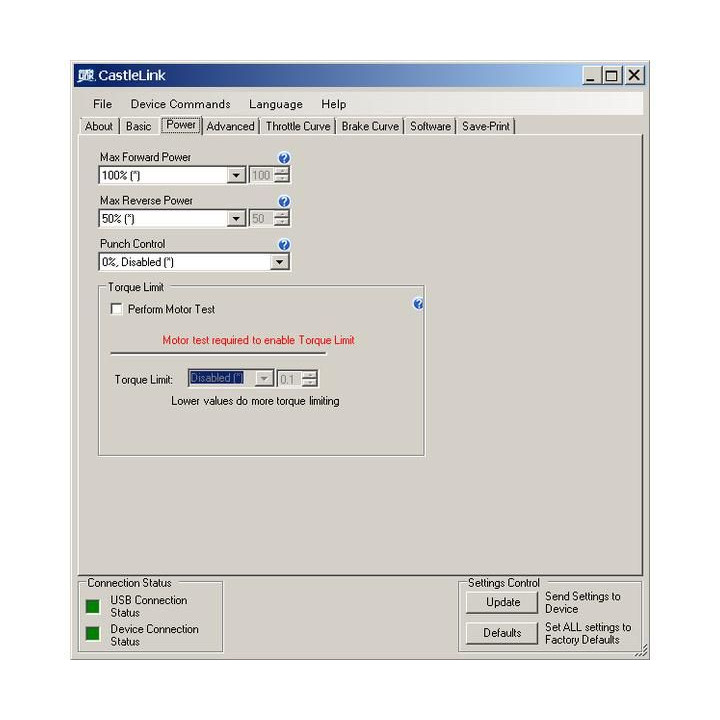Screen dimensions: 720x720
Task: Maximize the CastleLink window
Action: pyautogui.click(x=611, y=75)
